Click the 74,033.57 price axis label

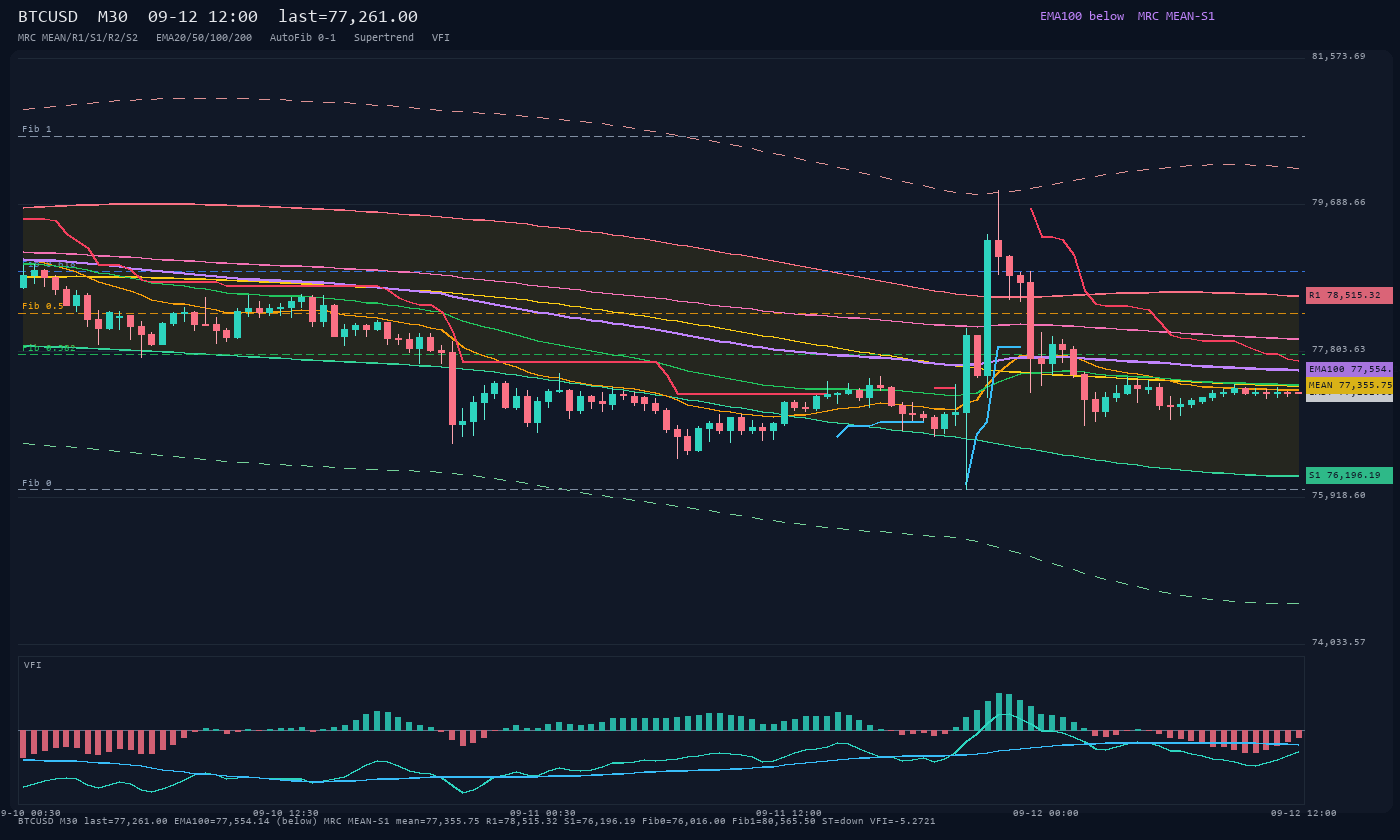point(1338,642)
